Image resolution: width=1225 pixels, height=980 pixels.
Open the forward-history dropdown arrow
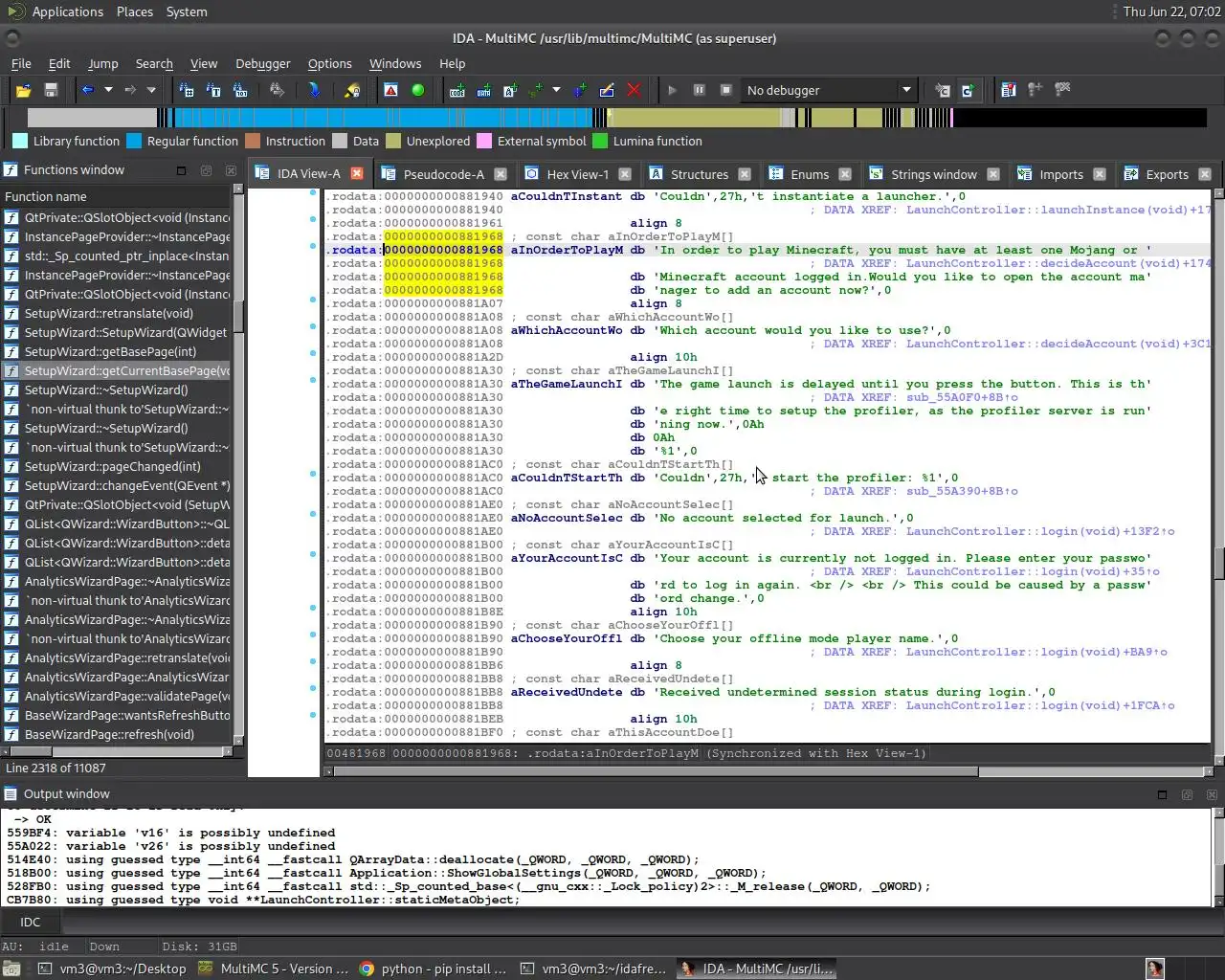tap(151, 90)
